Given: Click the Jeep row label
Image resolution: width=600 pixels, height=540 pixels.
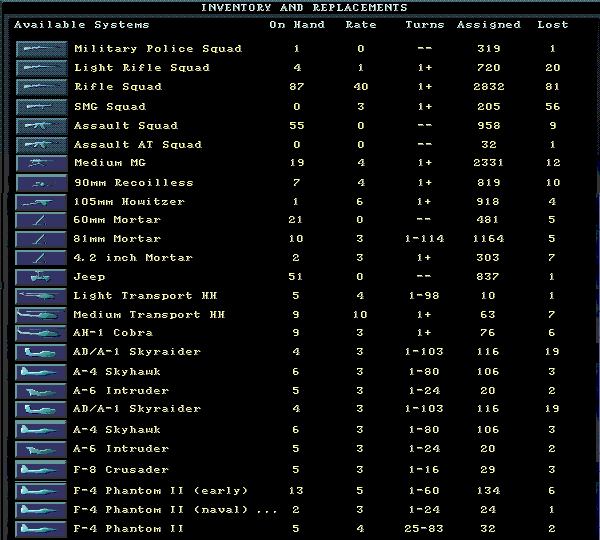Looking at the screenshot, I should point(89,277).
